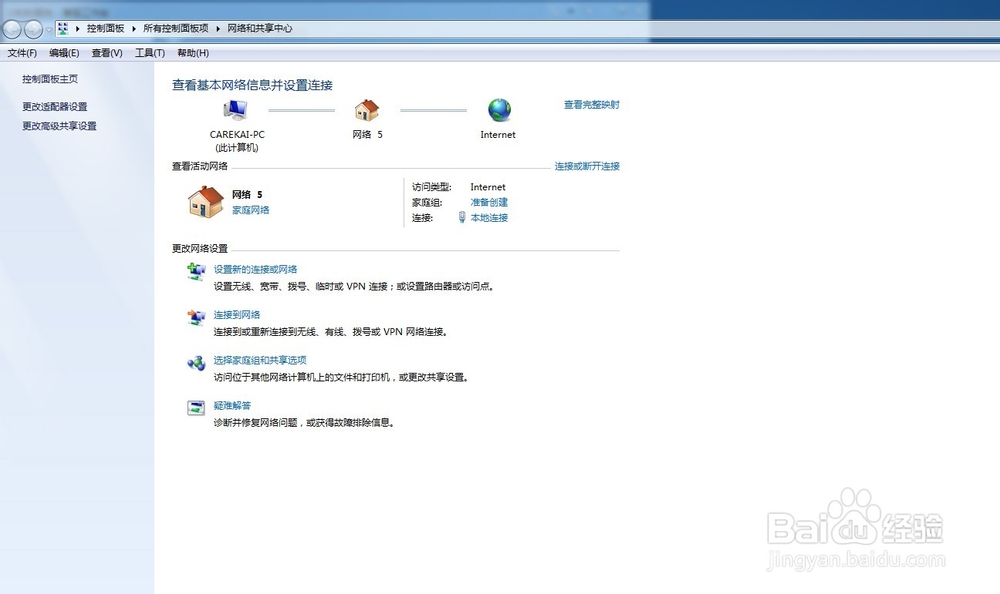Click the 访问类型 Internet value

(x=488, y=187)
